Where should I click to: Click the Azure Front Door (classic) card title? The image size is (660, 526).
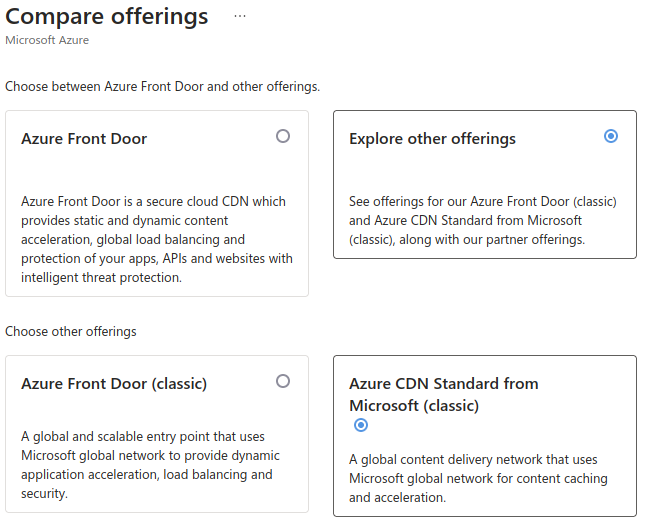click(114, 383)
